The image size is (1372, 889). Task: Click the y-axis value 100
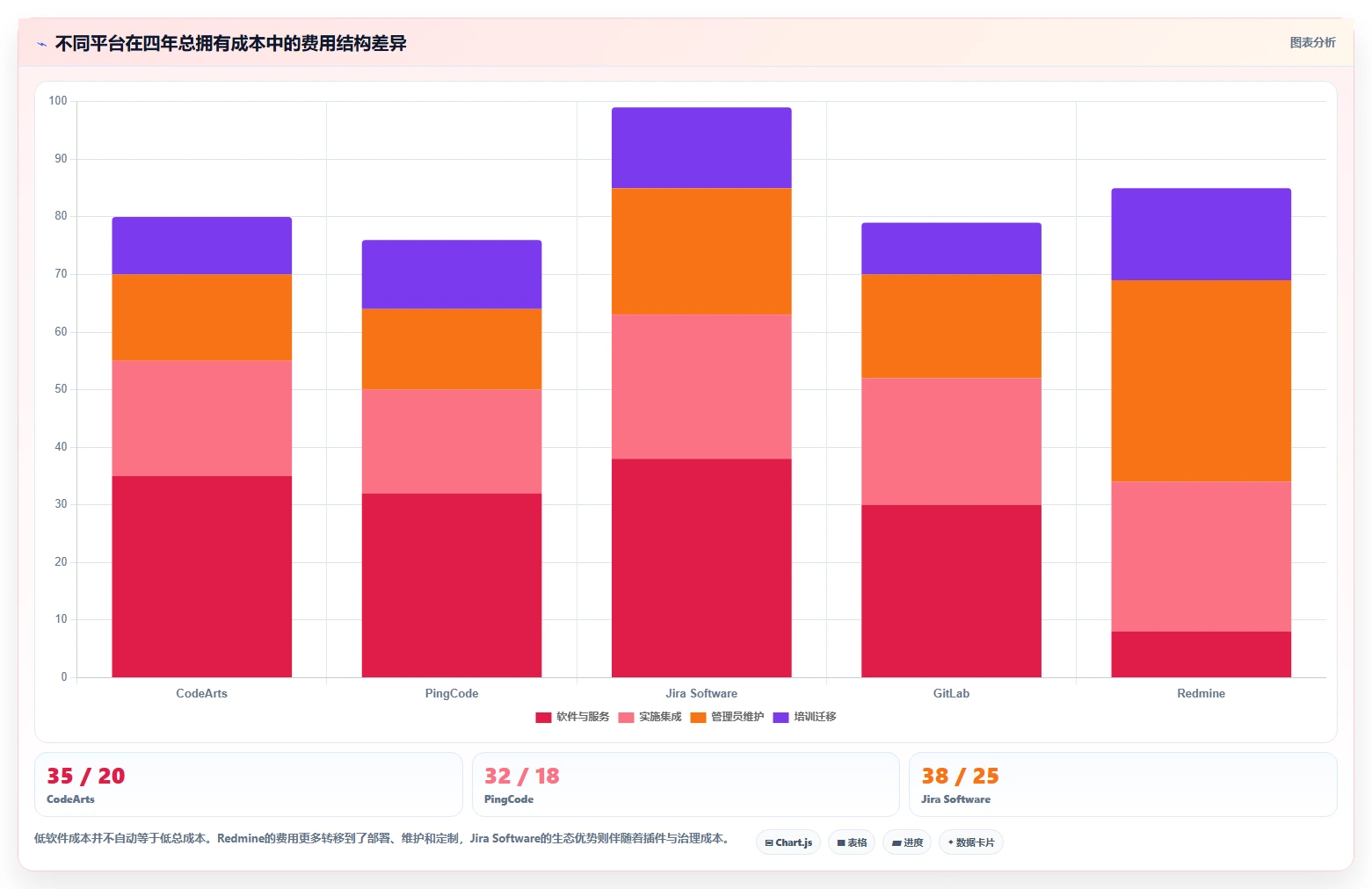[x=58, y=101]
